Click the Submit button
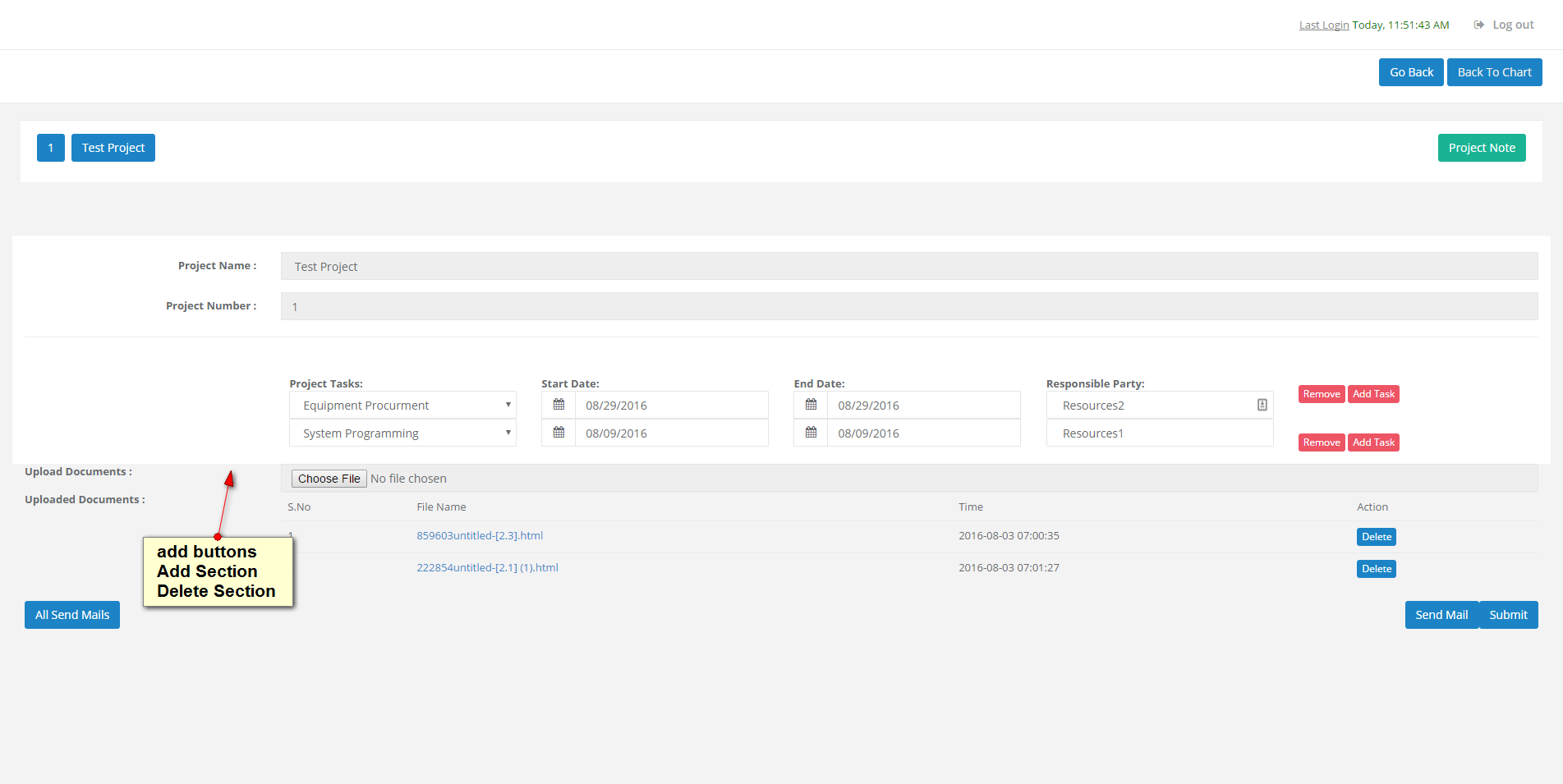 click(x=1509, y=615)
